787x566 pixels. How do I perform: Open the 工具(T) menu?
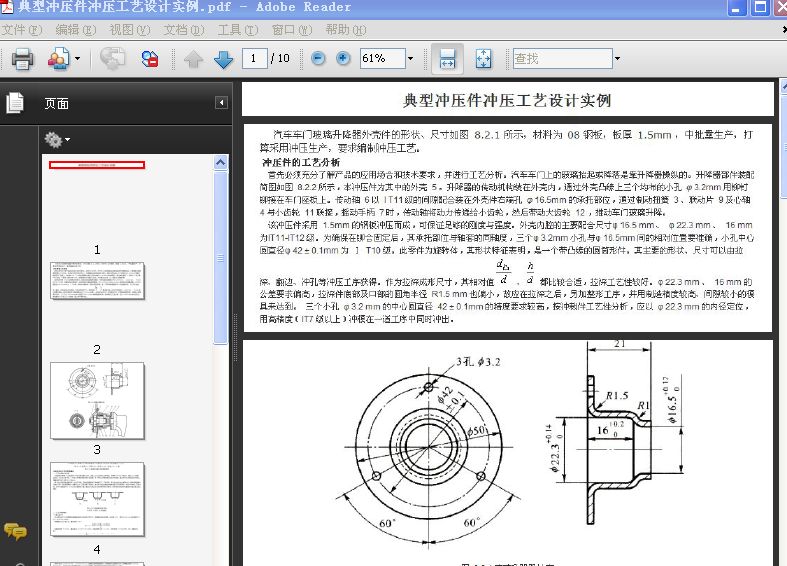coord(238,30)
